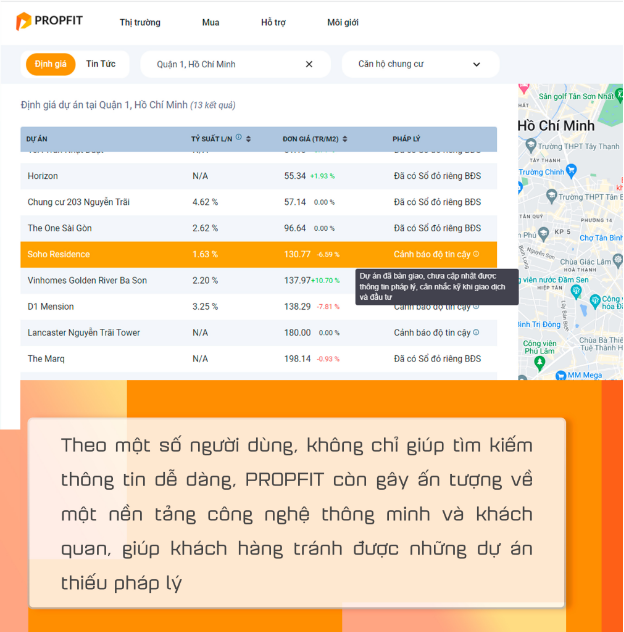624x632 pixels.
Task: Click Sân golf Tân Sơn Nhất map label
Action: [576, 96]
